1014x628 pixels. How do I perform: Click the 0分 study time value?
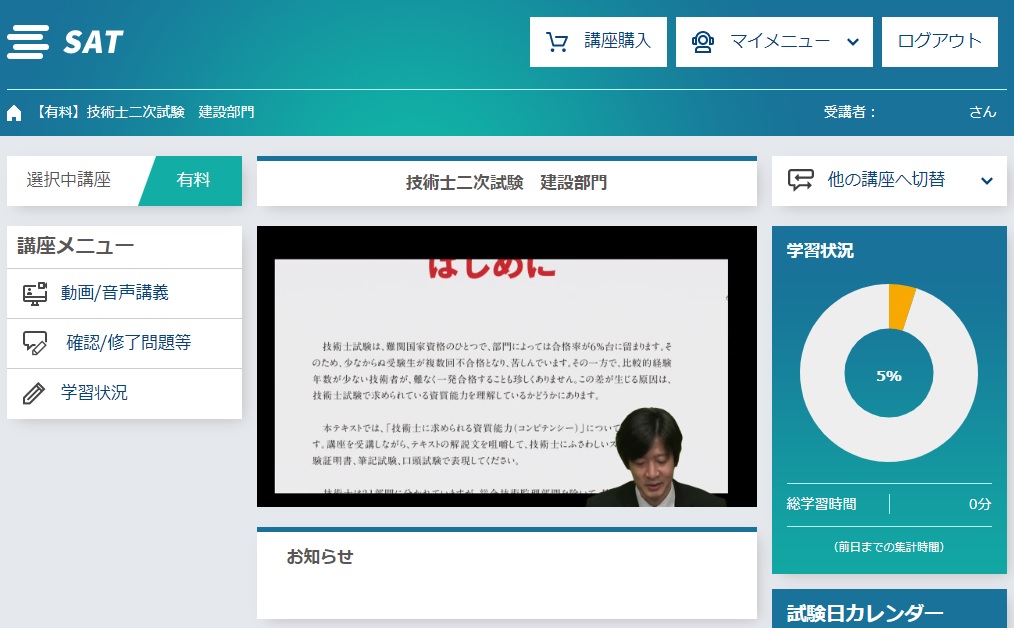980,504
